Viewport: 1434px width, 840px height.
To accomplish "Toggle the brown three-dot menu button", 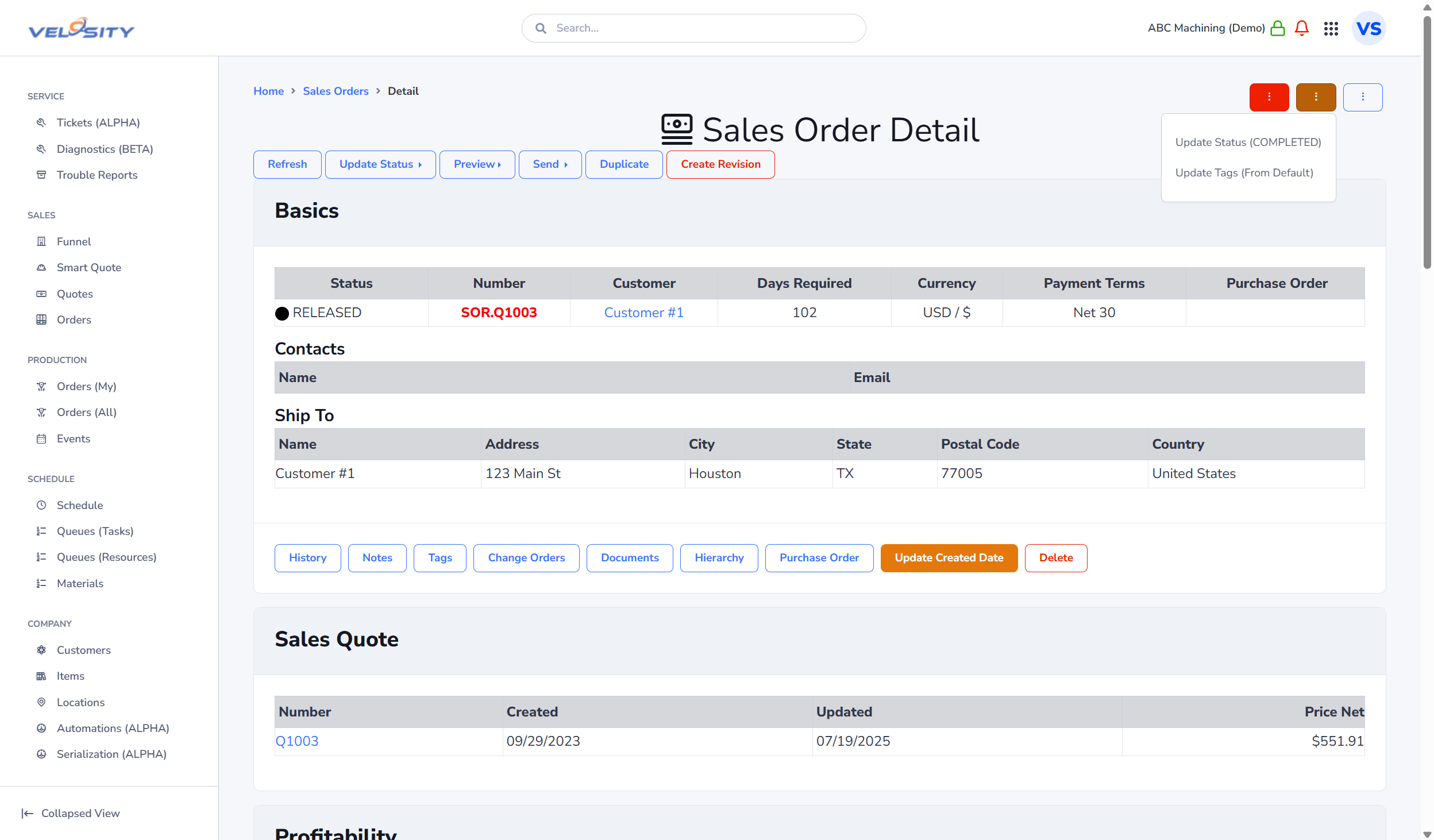I will 1315,97.
